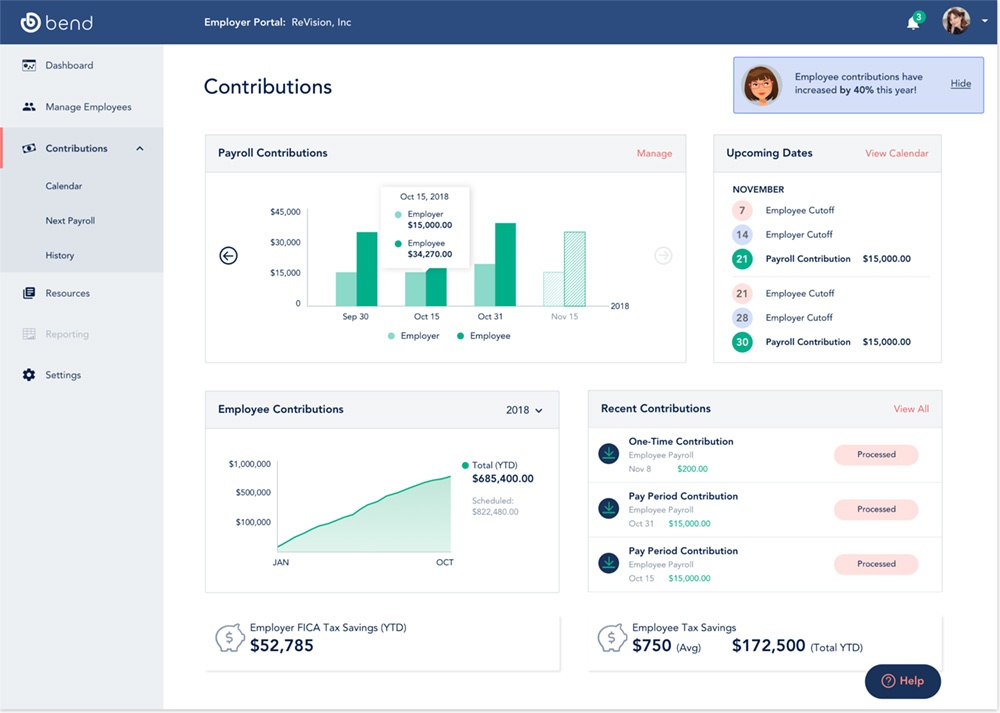Click Processed status for Oct 31 contribution
Image resolution: width=1000 pixels, height=713 pixels.
click(876, 510)
